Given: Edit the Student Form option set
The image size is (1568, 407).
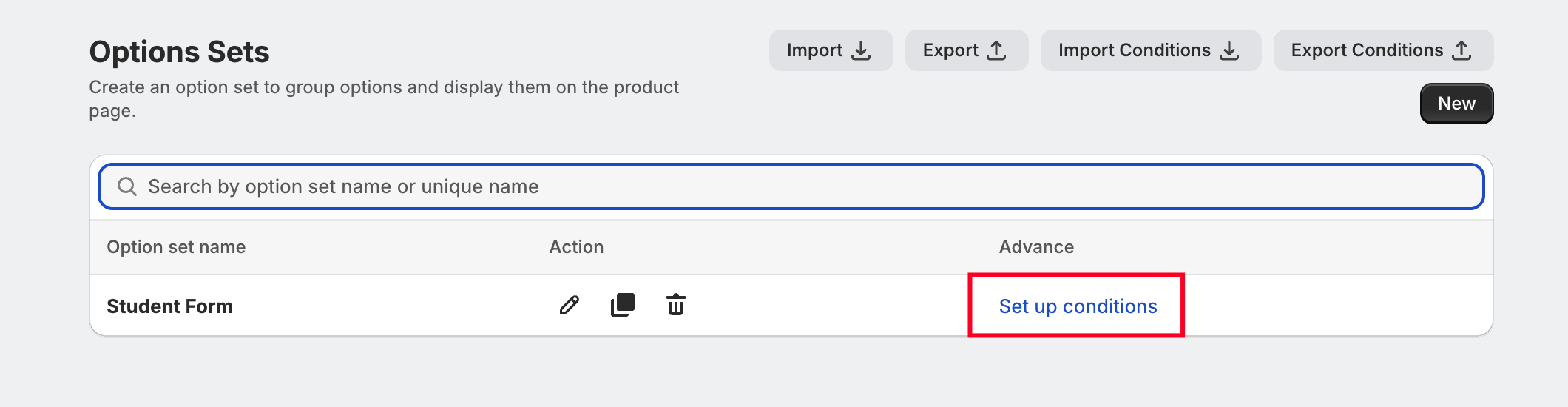Looking at the screenshot, I should (569, 305).
